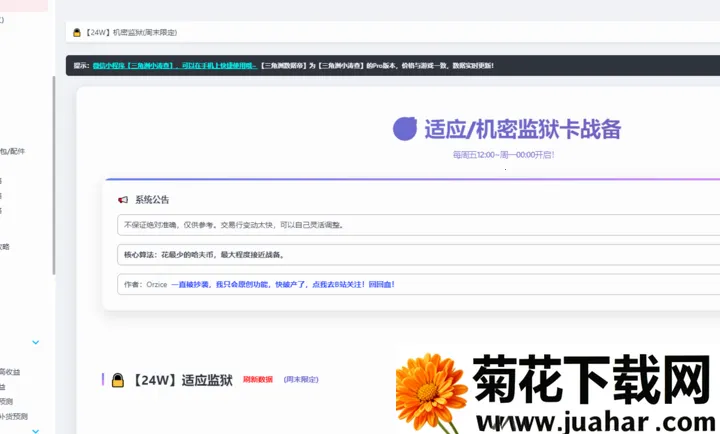Click the lock icon in the top tab
Viewport: 720px width, 434px height.
point(77,33)
